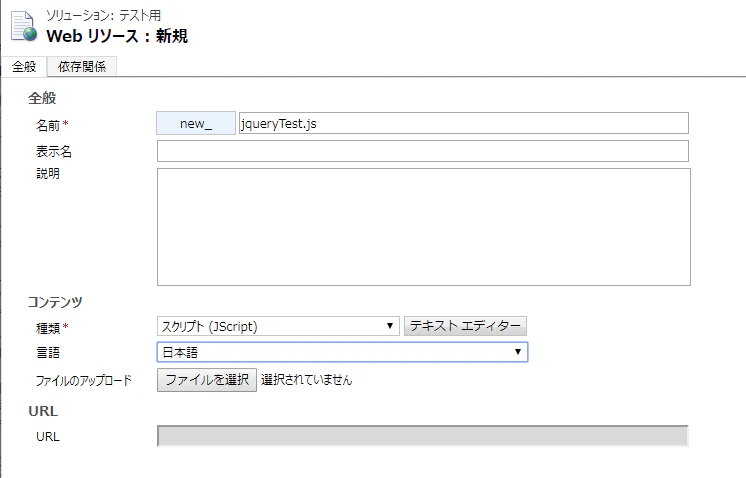The width and height of the screenshot is (746, 478).
Task: Click the コンテンツ section heading
Action: pyautogui.click(x=55, y=302)
